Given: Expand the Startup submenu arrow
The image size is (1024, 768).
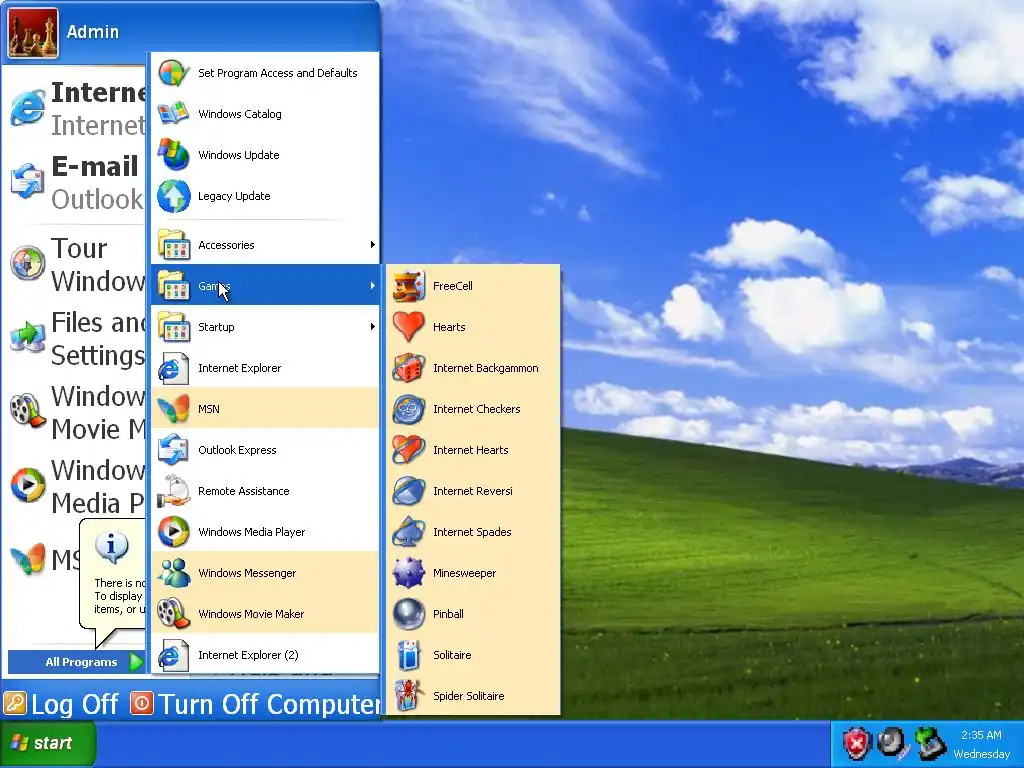Looking at the screenshot, I should [372, 327].
